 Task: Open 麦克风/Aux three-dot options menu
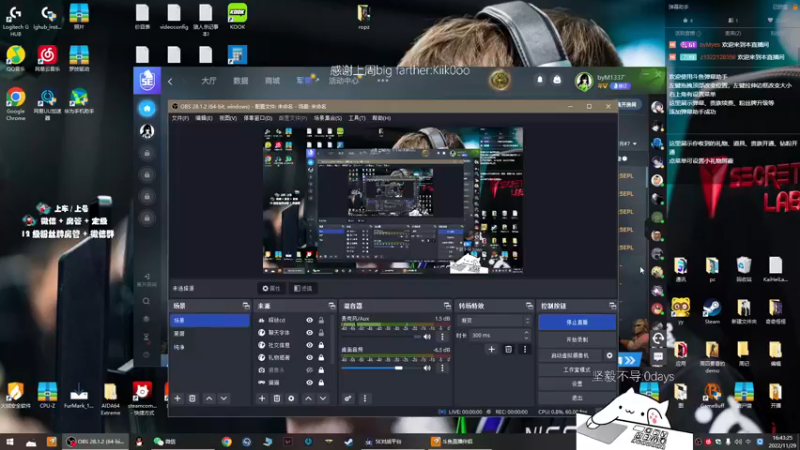[442, 337]
